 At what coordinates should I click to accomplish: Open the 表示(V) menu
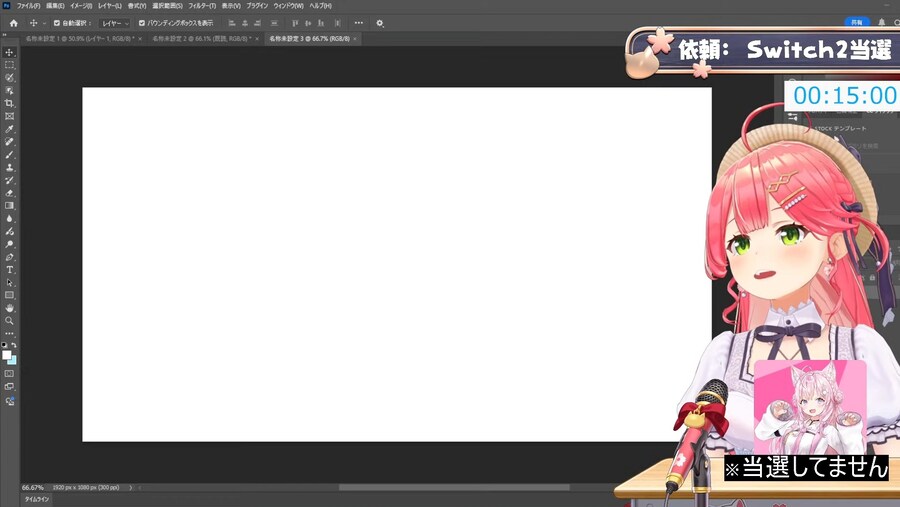tap(231, 6)
